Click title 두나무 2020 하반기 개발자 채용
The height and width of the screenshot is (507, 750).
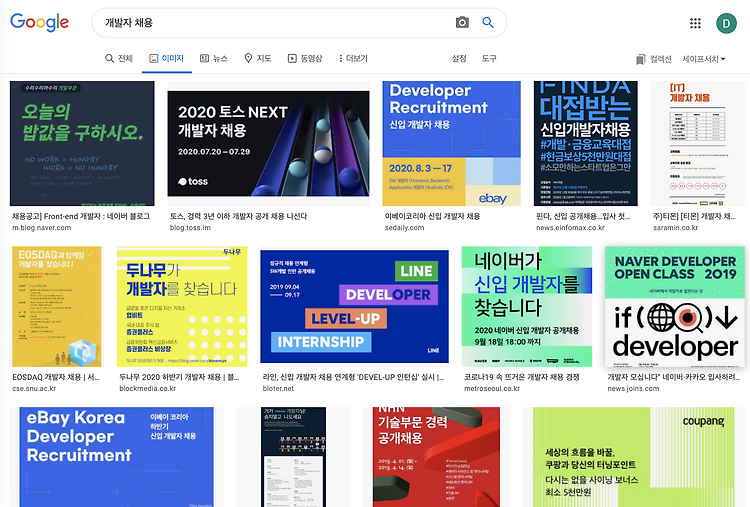179,377
